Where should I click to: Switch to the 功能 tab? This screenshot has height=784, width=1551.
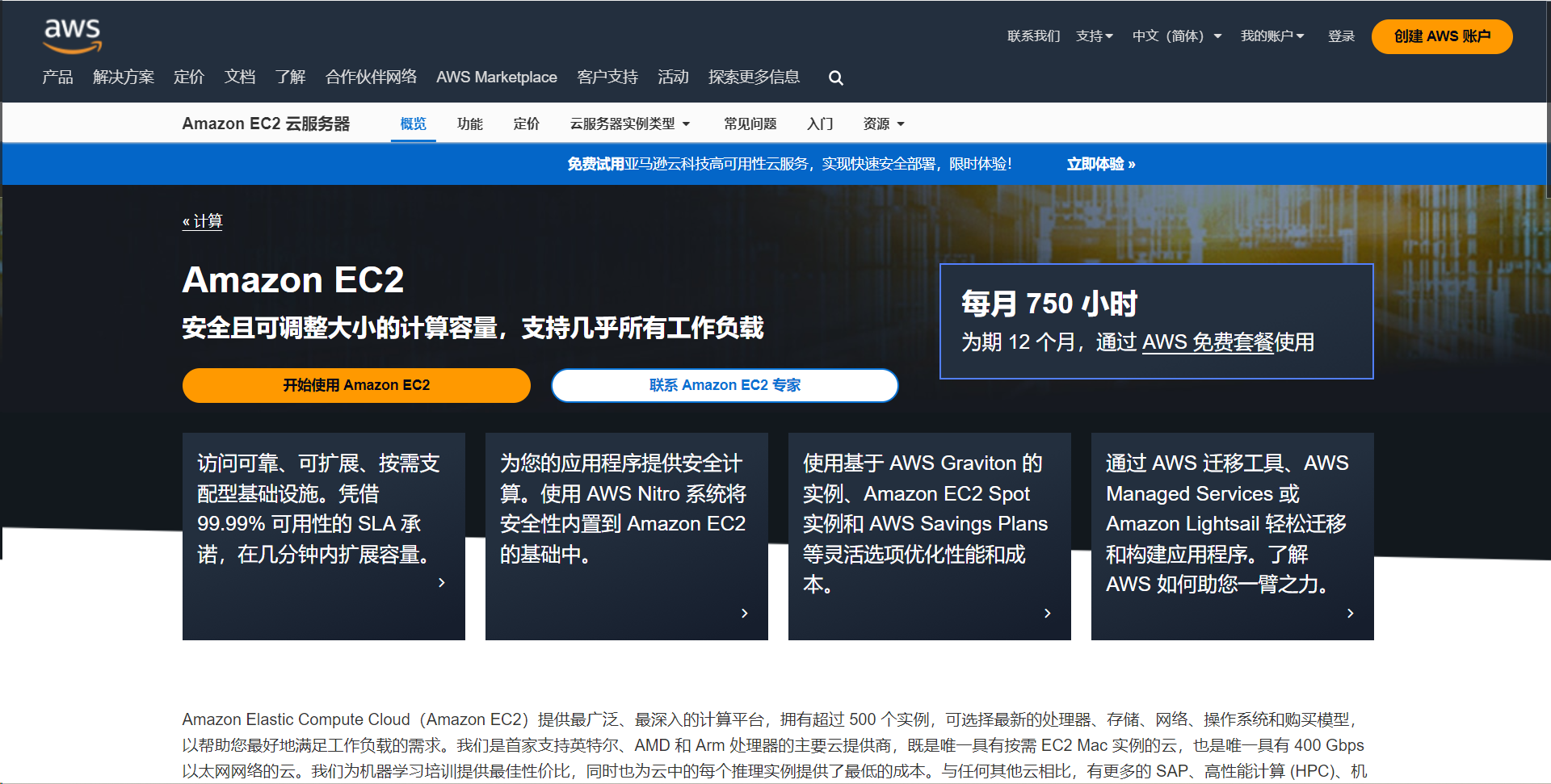coord(470,124)
